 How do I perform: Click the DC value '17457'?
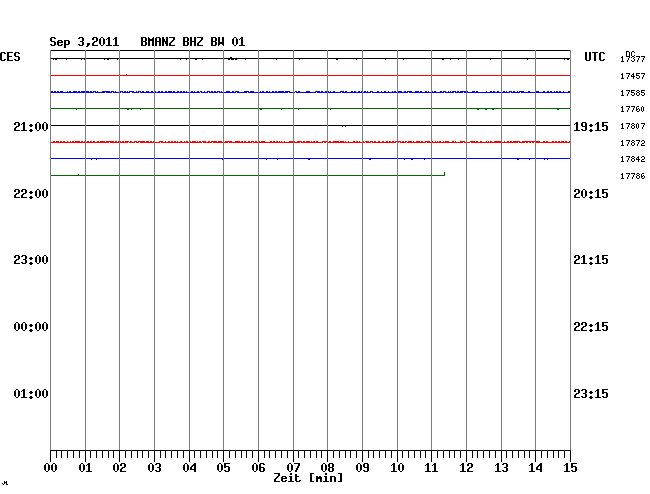(x=633, y=76)
